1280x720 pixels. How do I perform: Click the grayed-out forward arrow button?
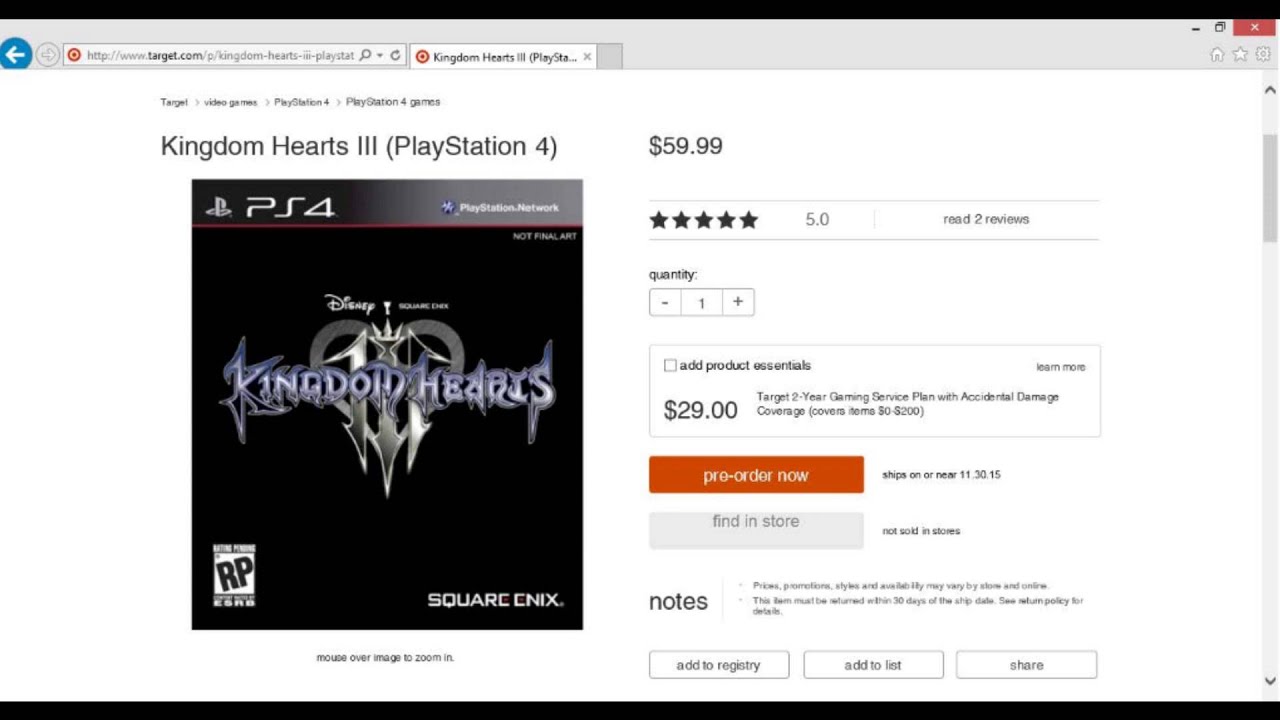click(x=47, y=55)
